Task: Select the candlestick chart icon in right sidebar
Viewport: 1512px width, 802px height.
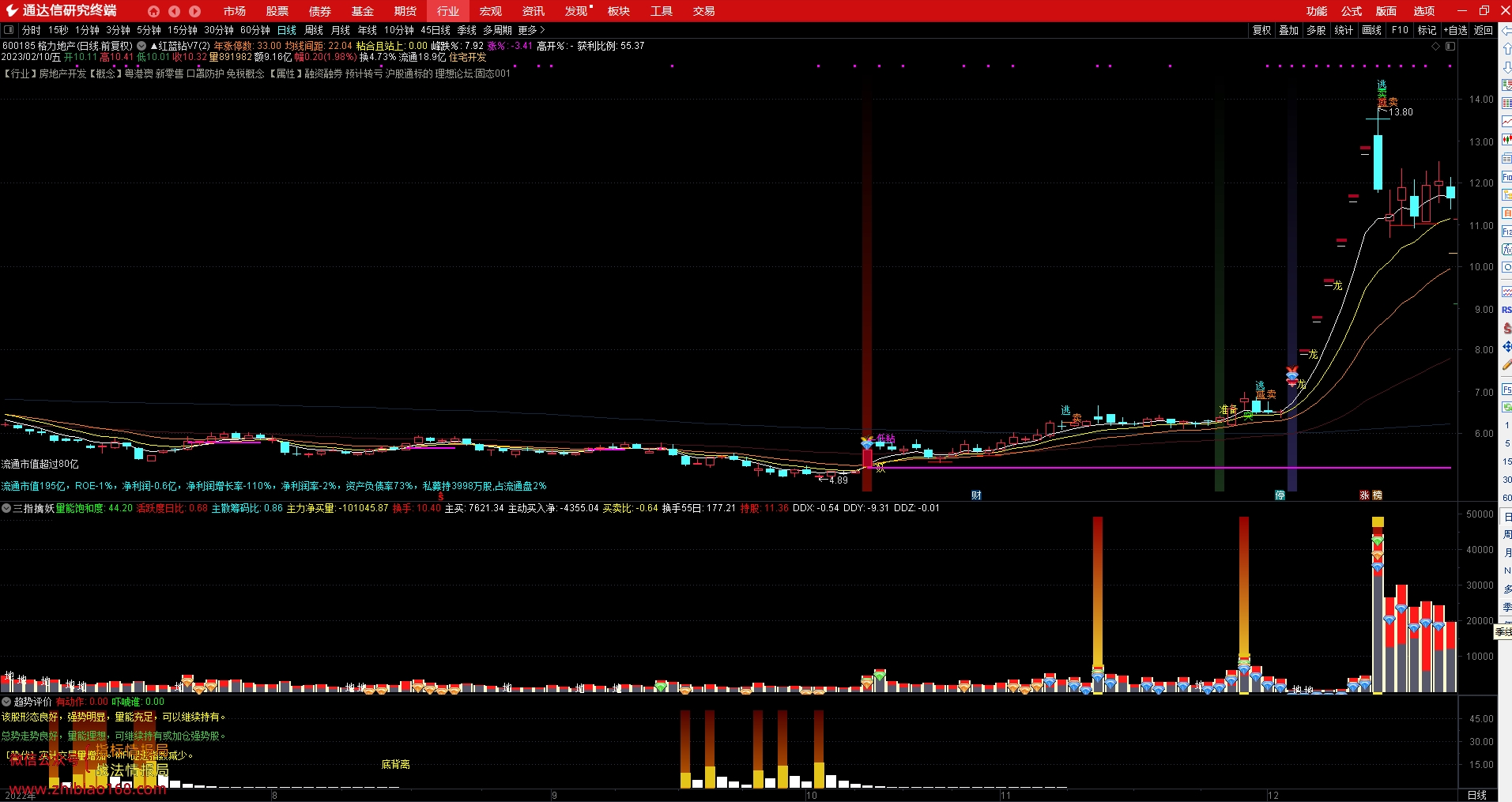Action: (x=1506, y=140)
